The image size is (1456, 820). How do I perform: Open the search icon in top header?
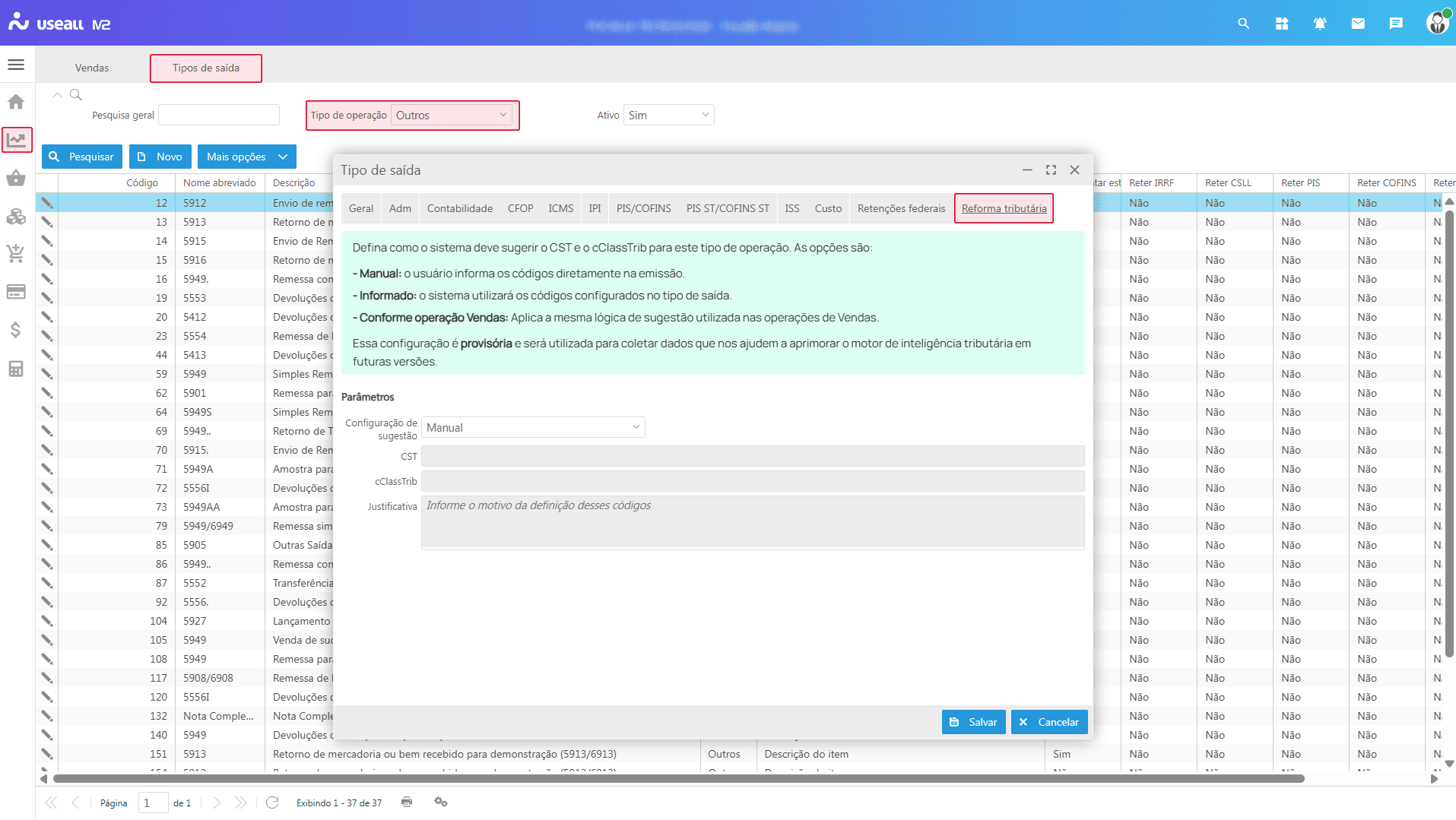pos(1243,24)
